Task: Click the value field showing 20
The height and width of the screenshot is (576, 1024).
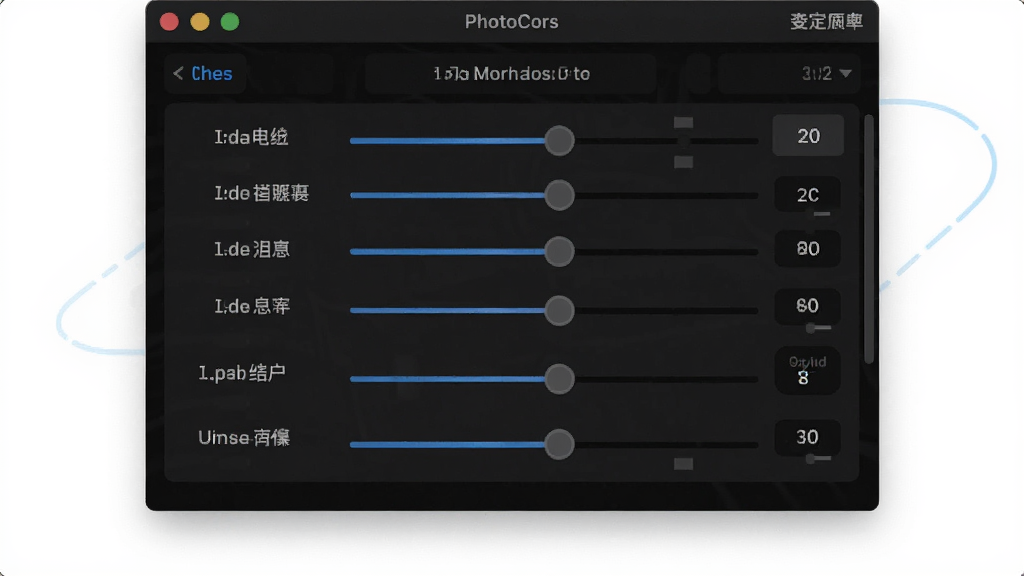Action: 808,136
